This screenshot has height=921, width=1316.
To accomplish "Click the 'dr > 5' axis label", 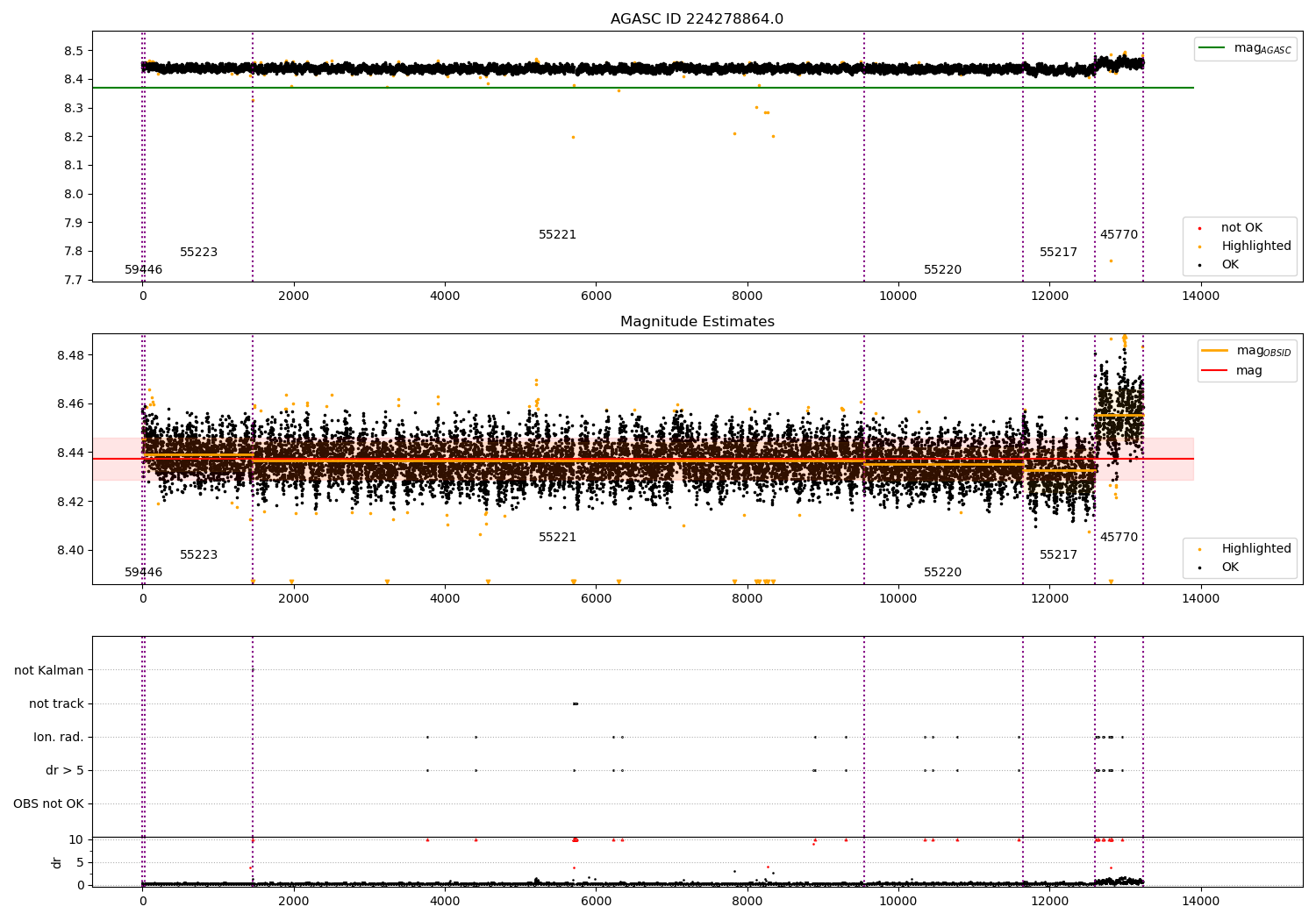I will [x=65, y=770].
